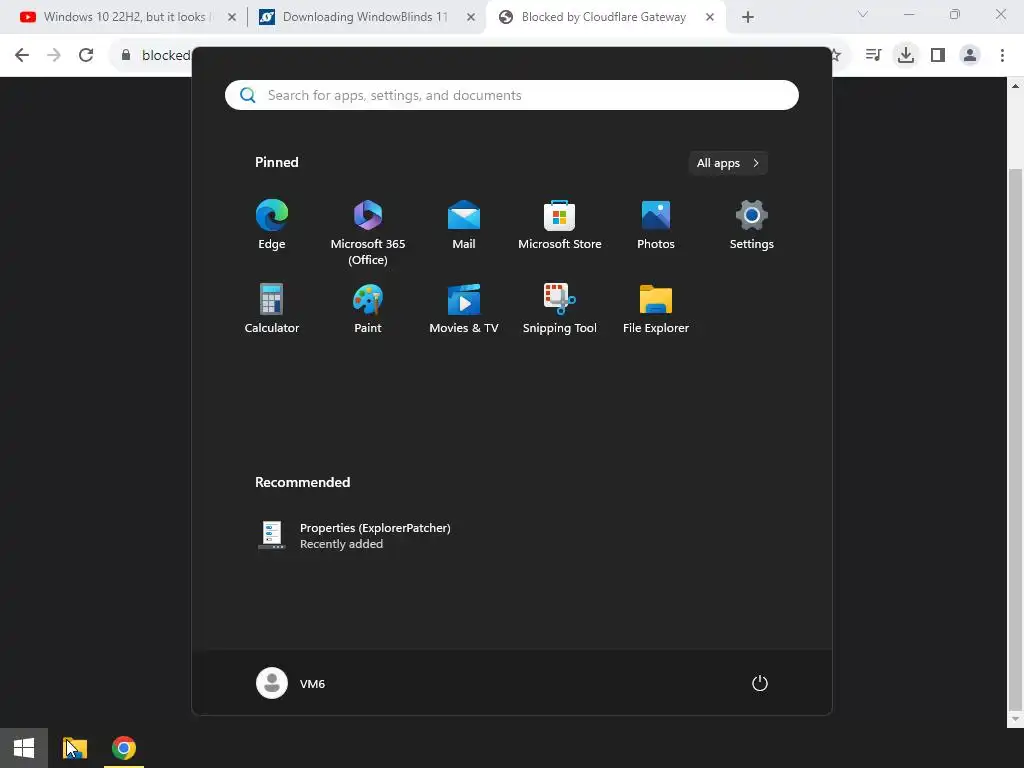Open Chrome media controls icon
The image size is (1024, 768).
pos(873,55)
